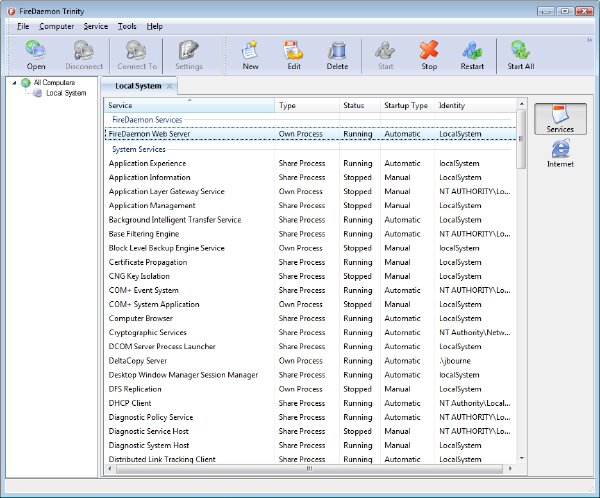Sort by the Status column header
Viewport: 600px width, 498px height.
pyautogui.click(x=360, y=105)
